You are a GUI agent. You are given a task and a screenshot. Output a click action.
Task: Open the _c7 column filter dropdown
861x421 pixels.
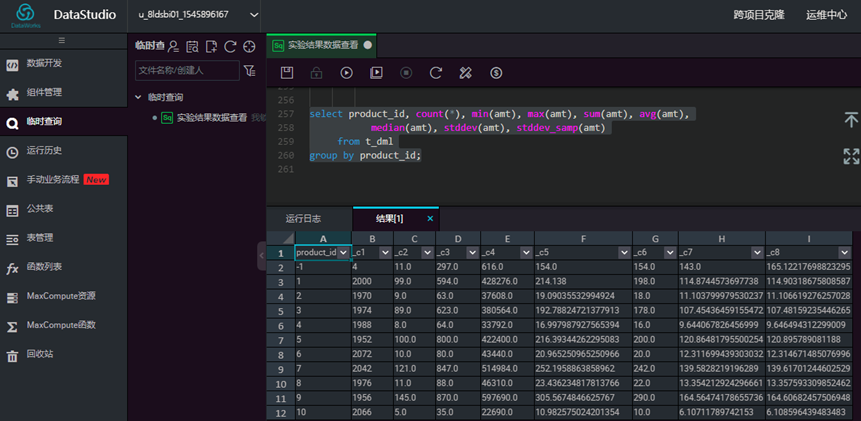pyautogui.click(x=757, y=252)
